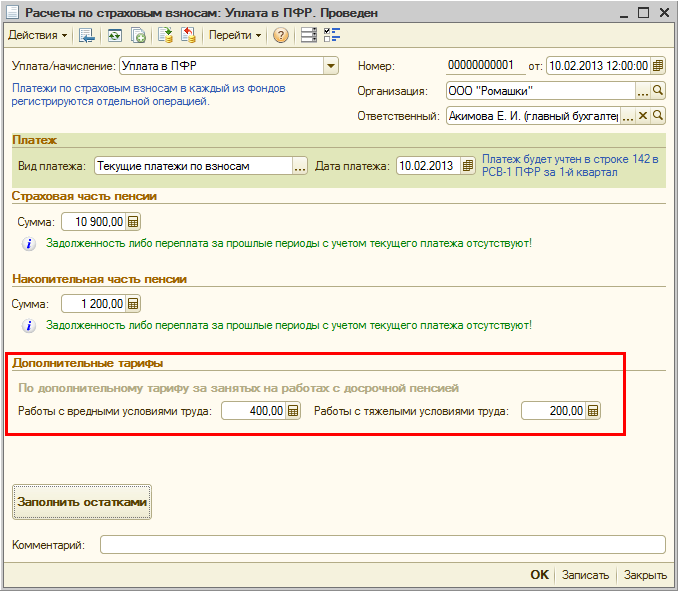Click ellipsis button of Организация field
Viewport: 678px width, 591px height.
pyautogui.click(x=643, y=91)
